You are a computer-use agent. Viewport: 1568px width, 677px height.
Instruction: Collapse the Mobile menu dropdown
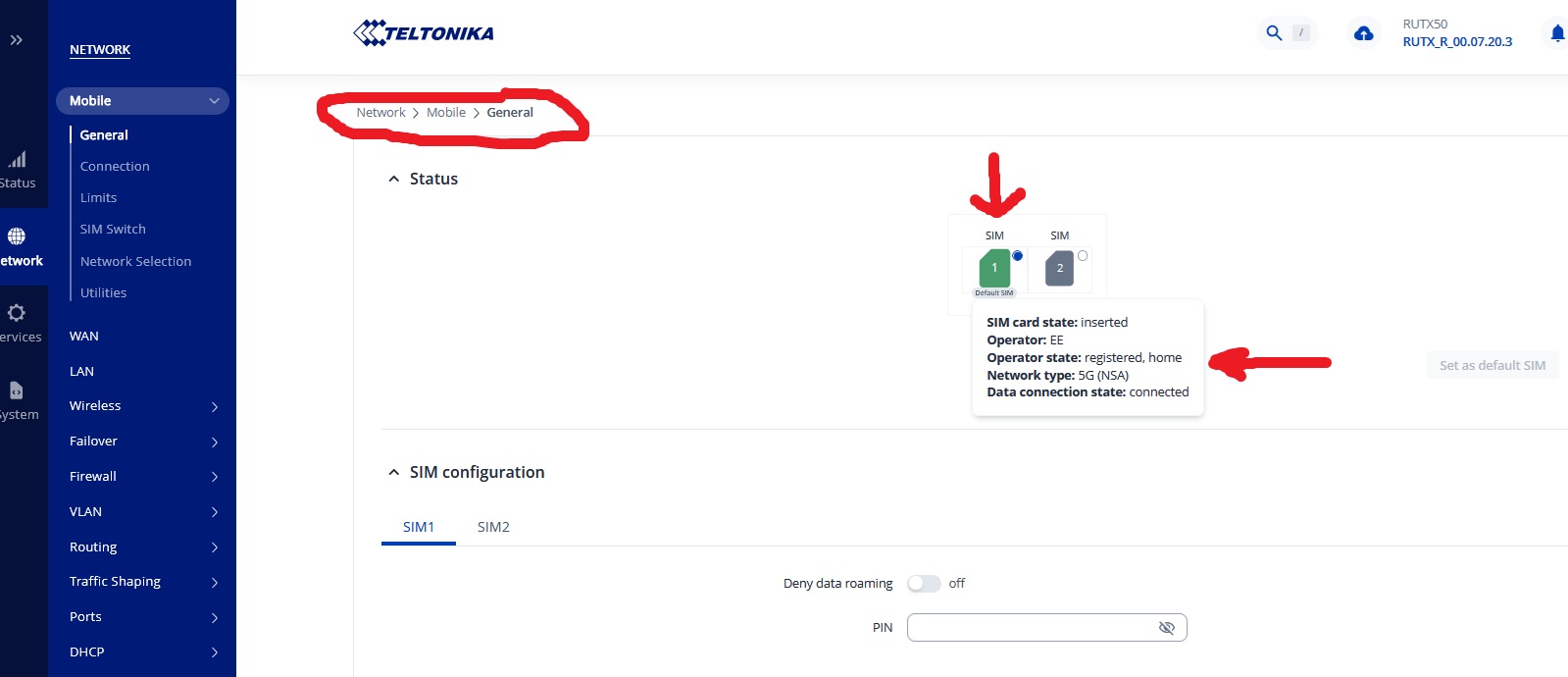[214, 101]
